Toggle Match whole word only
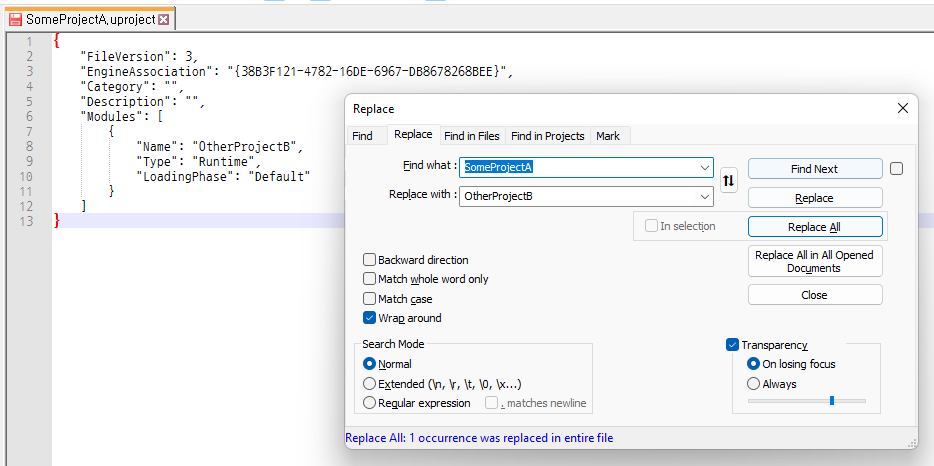The width and height of the screenshot is (934, 466). (x=370, y=279)
